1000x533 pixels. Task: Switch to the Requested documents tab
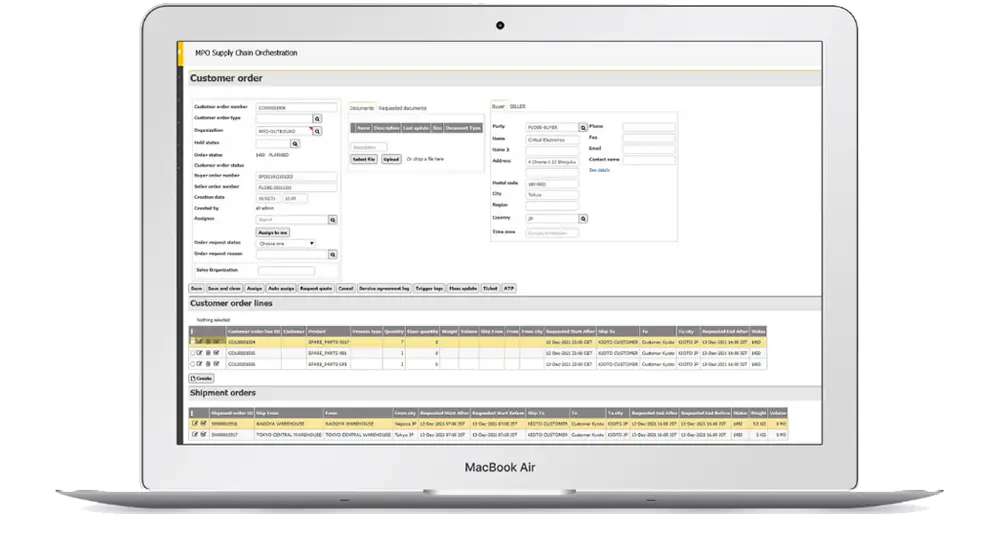click(x=402, y=107)
